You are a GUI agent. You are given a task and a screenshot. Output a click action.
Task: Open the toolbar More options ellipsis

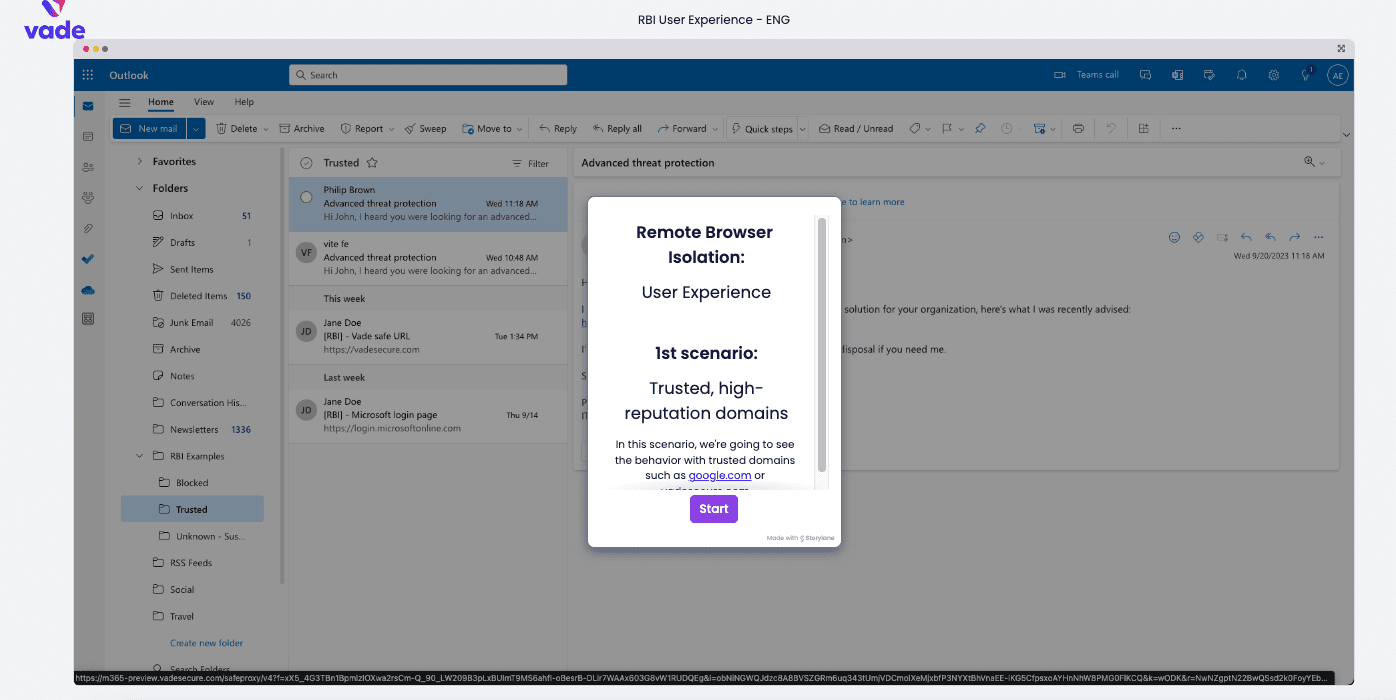point(1176,128)
